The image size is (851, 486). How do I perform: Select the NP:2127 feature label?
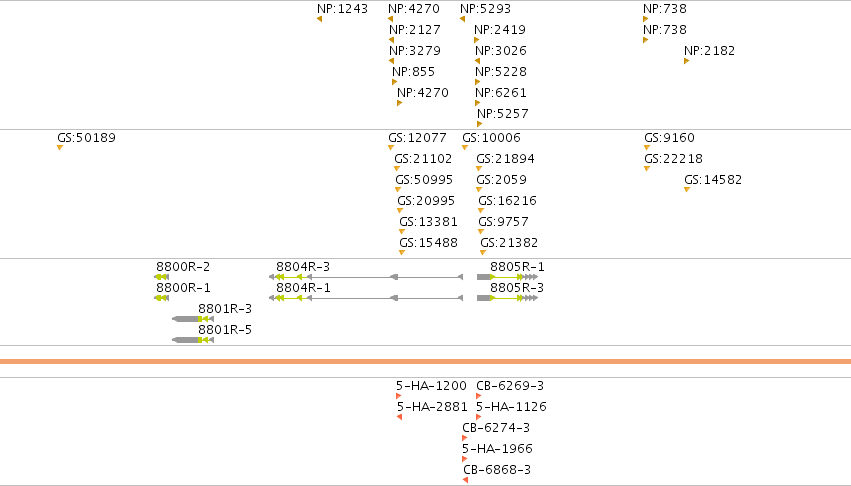[x=415, y=29]
